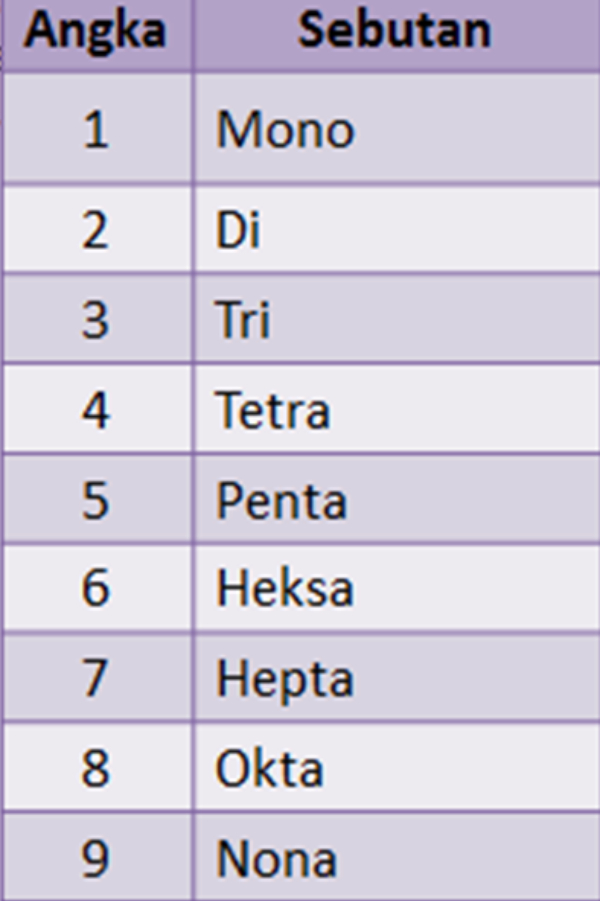This screenshot has height=901, width=600.
Task: Select the cell with number 8
Action: (x=97, y=767)
